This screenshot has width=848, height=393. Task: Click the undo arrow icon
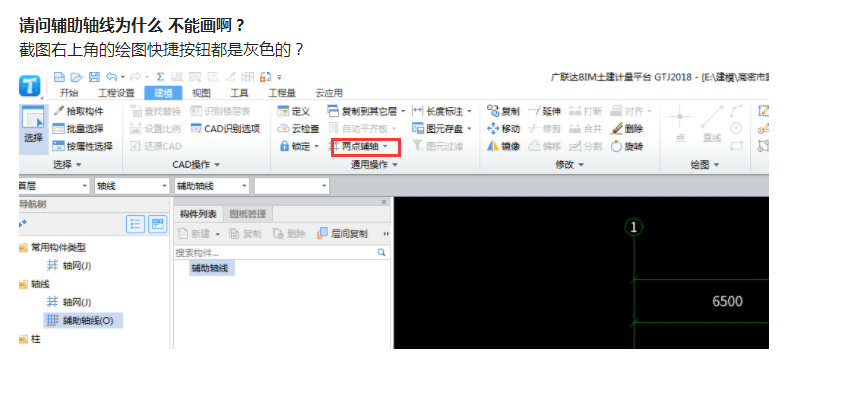pyautogui.click(x=111, y=77)
